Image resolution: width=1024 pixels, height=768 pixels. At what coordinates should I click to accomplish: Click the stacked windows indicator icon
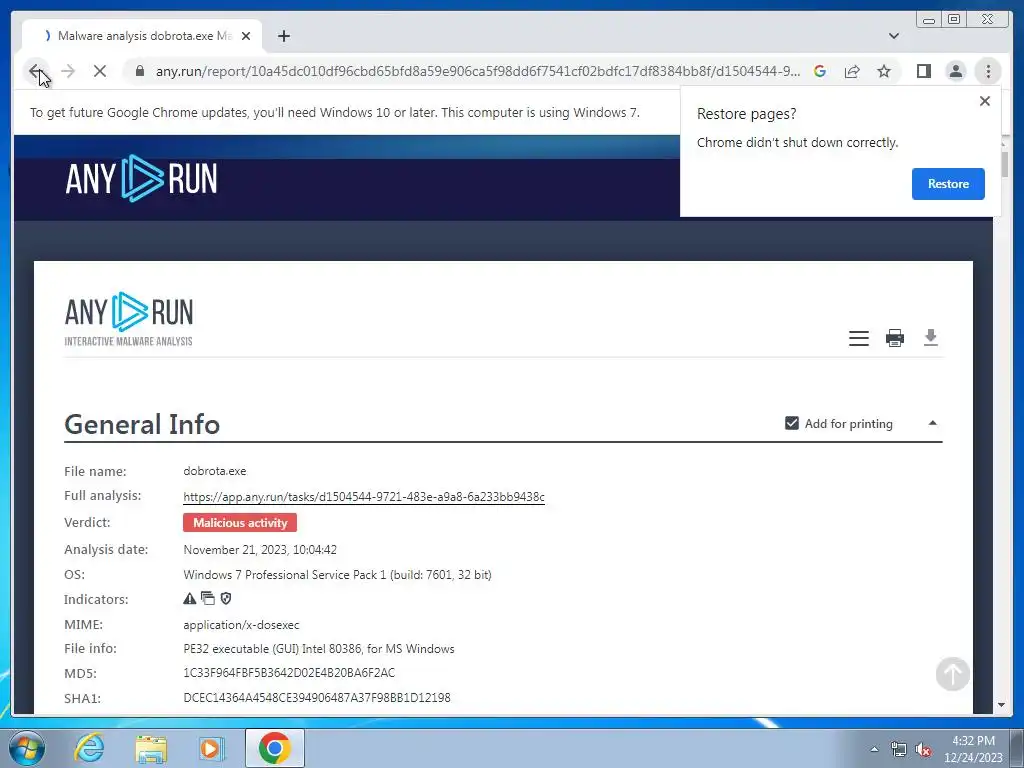208,598
